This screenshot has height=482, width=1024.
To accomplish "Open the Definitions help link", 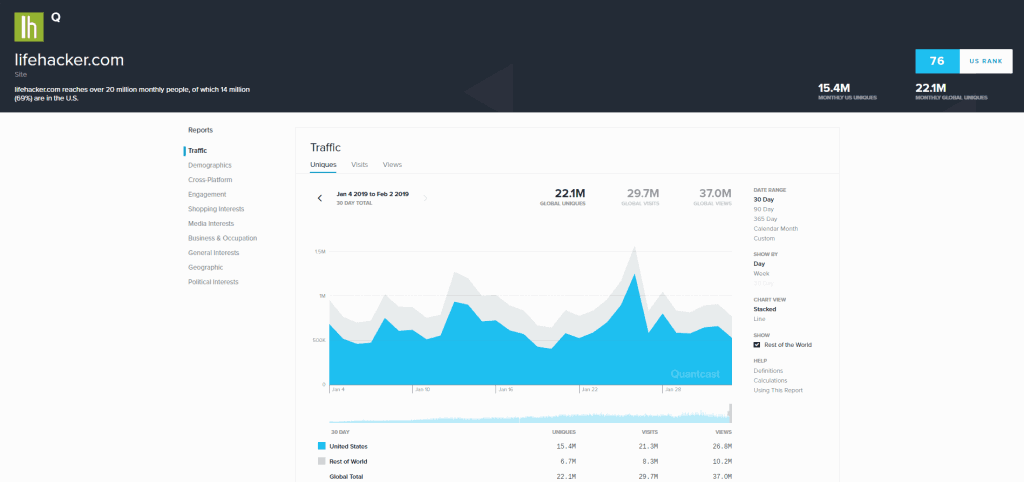I will coord(768,370).
